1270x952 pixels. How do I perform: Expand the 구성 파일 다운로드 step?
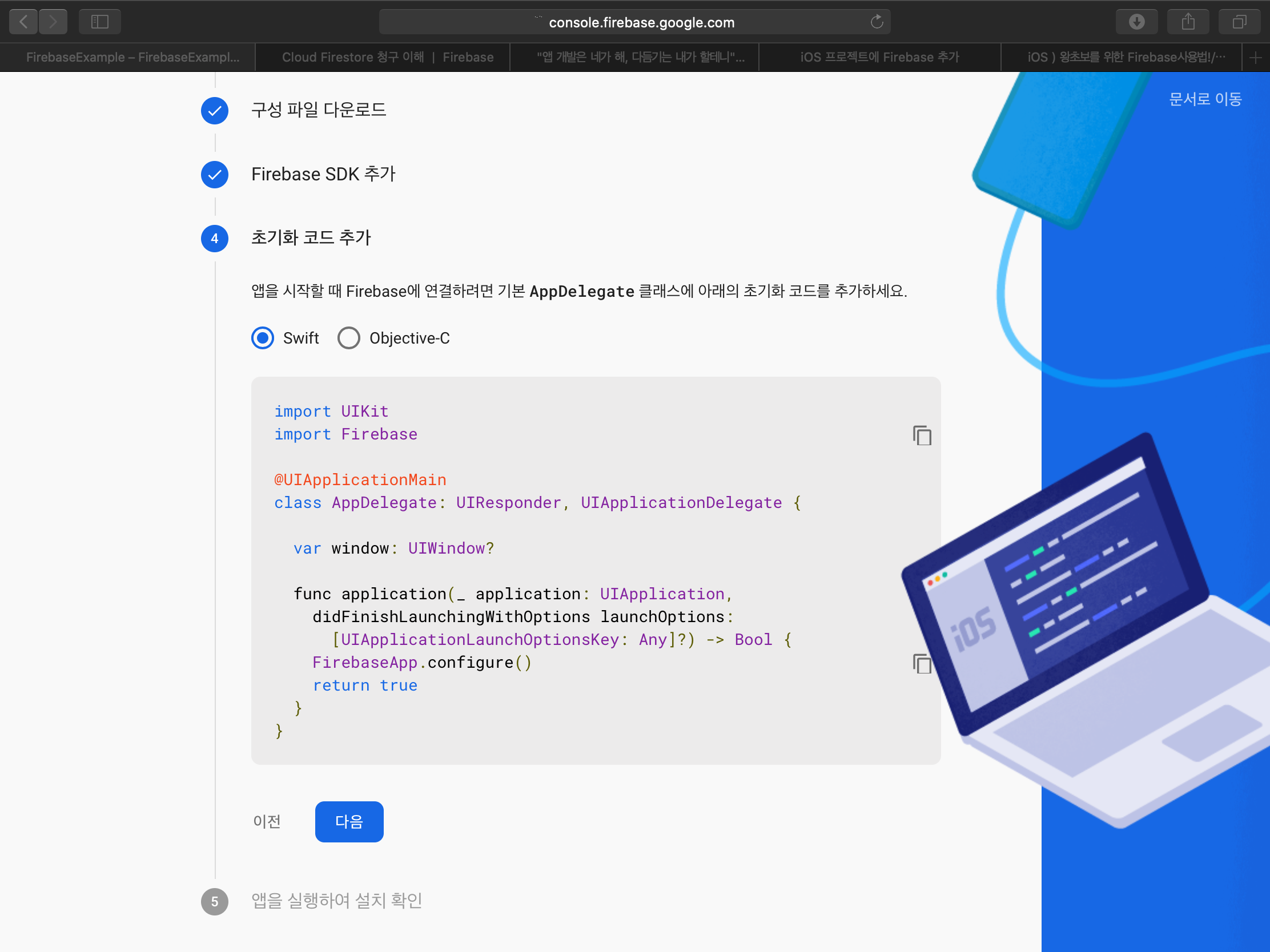click(x=319, y=110)
